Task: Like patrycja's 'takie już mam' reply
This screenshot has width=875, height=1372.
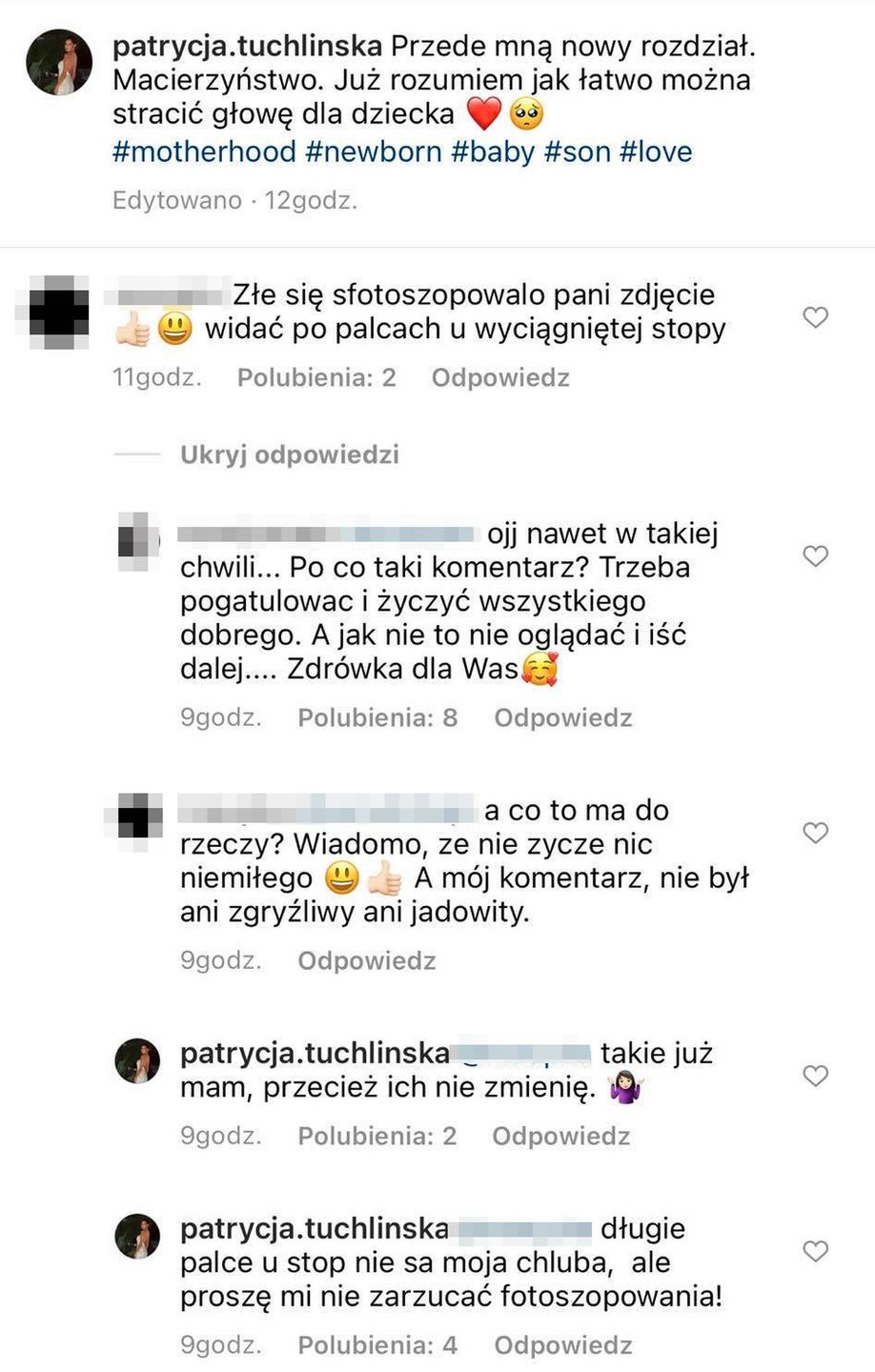Action: pos(815,1076)
